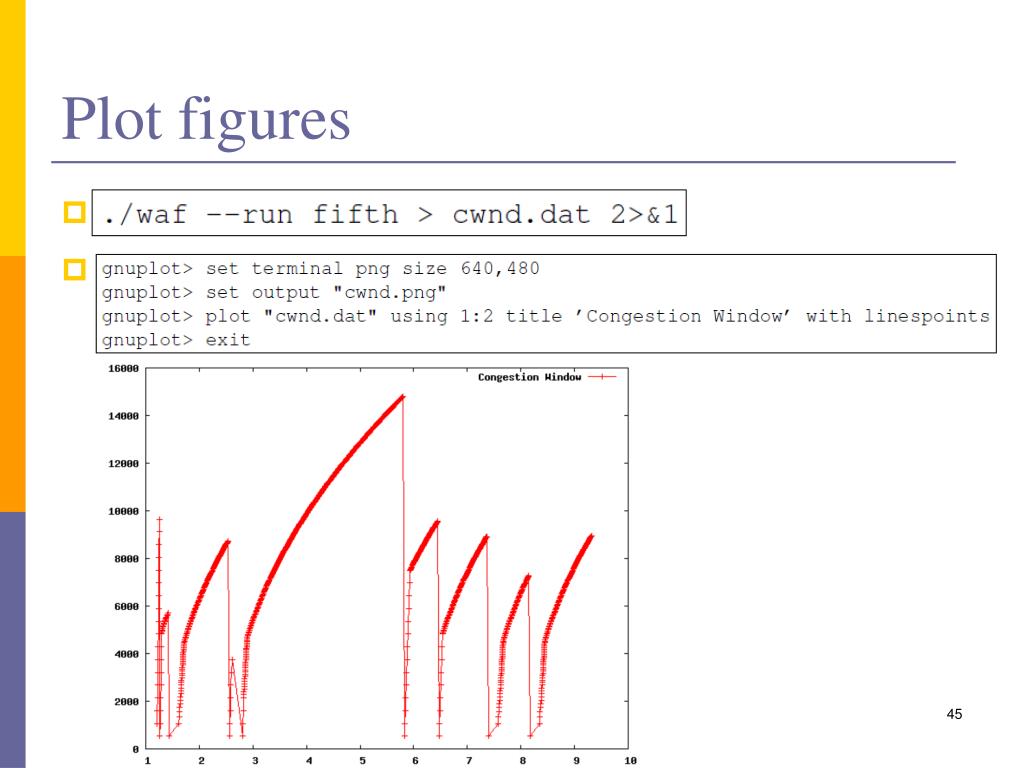
Task: Click y-axis label 14000
Action: pos(123,416)
